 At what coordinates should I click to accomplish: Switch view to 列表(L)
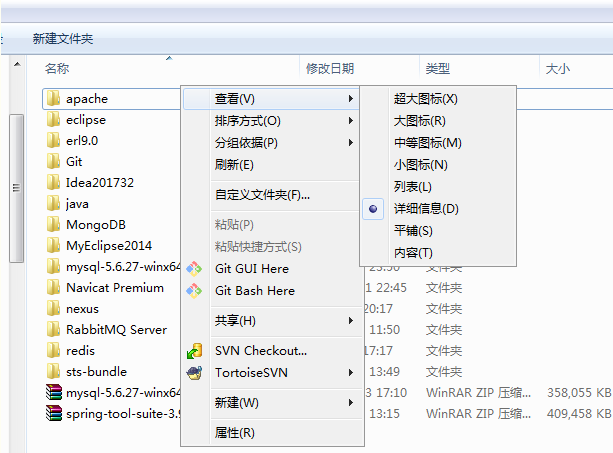click(412, 187)
